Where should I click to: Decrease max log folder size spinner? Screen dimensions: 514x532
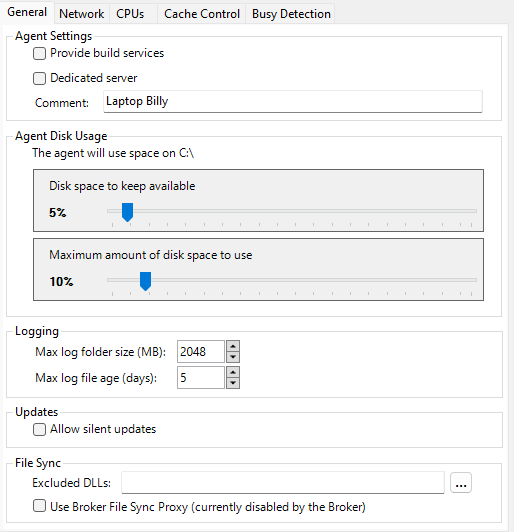coord(233,357)
